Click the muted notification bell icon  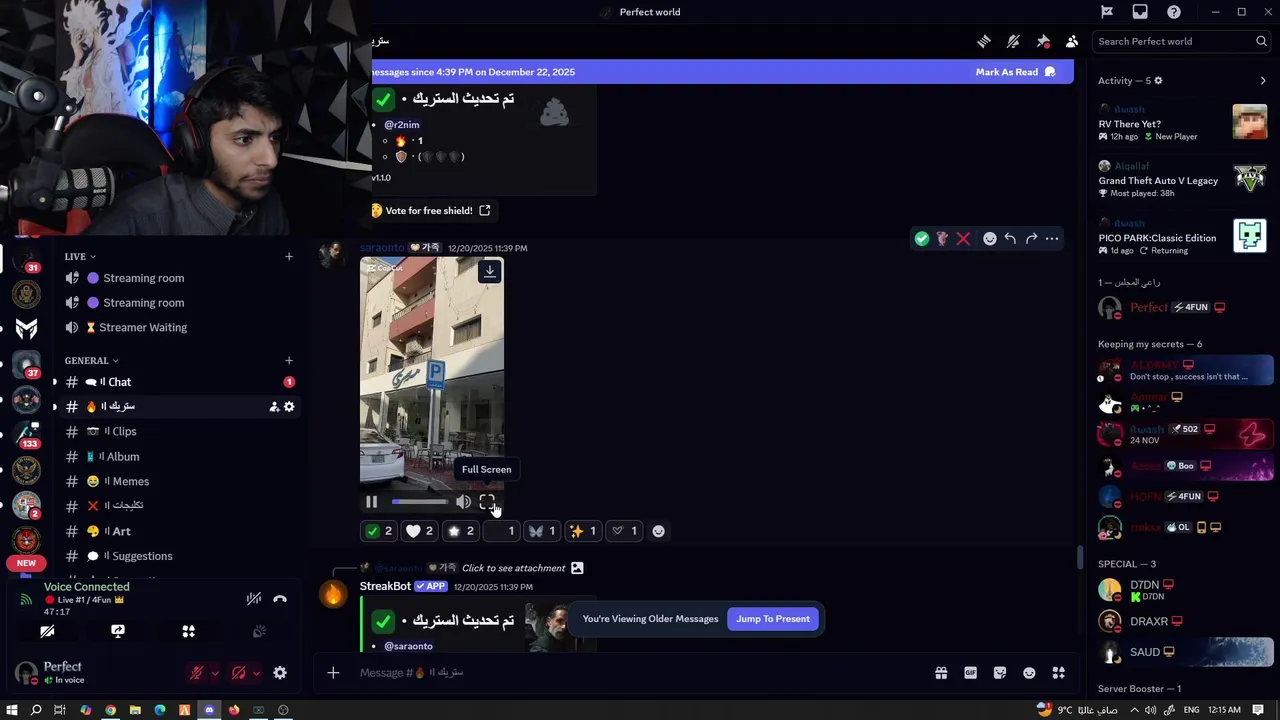(1013, 41)
